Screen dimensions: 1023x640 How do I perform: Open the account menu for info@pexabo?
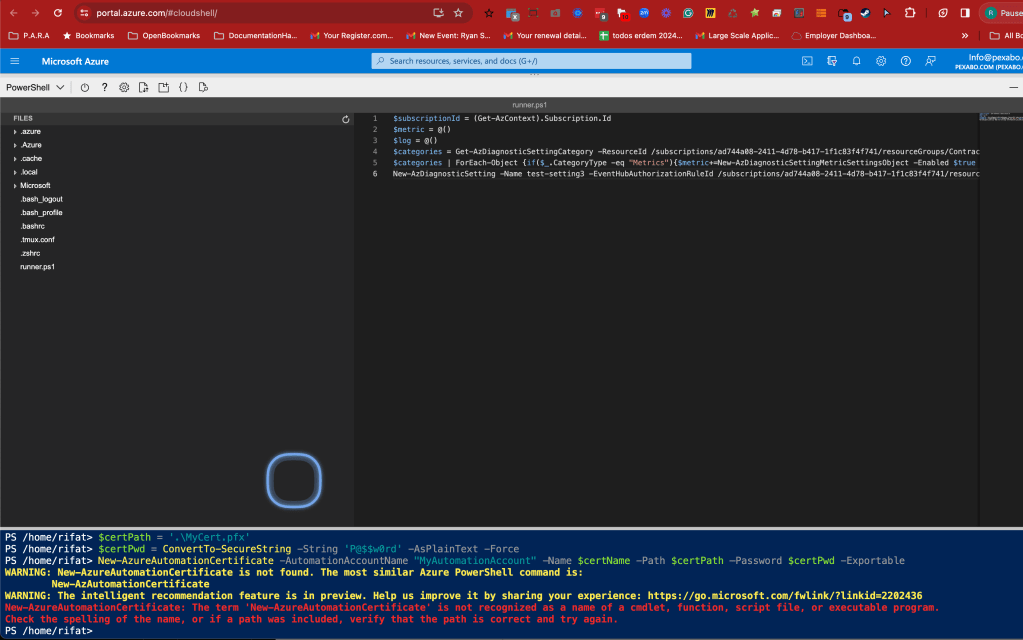tap(988, 61)
